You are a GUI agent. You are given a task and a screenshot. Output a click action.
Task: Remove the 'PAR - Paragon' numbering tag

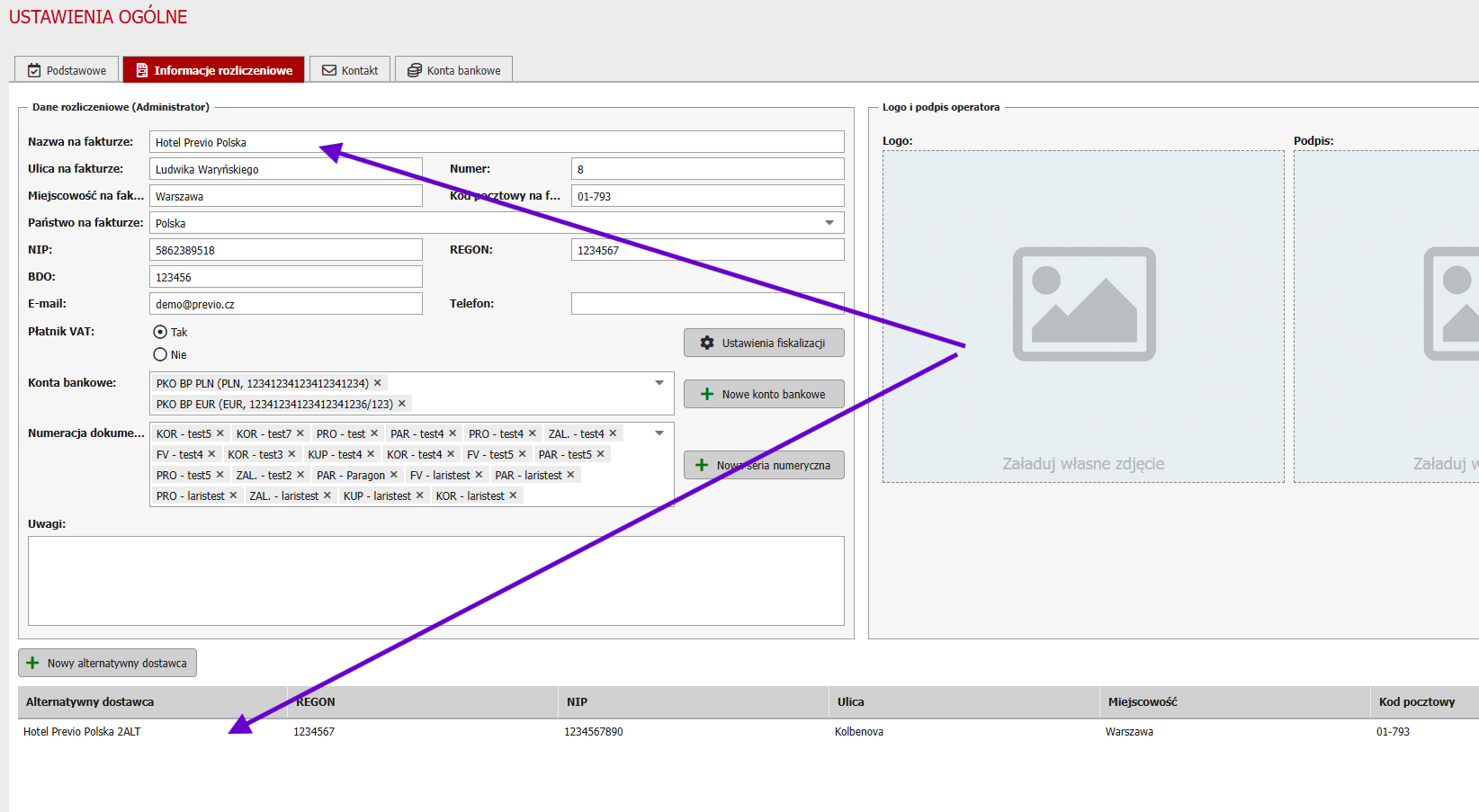click(394, 475)
